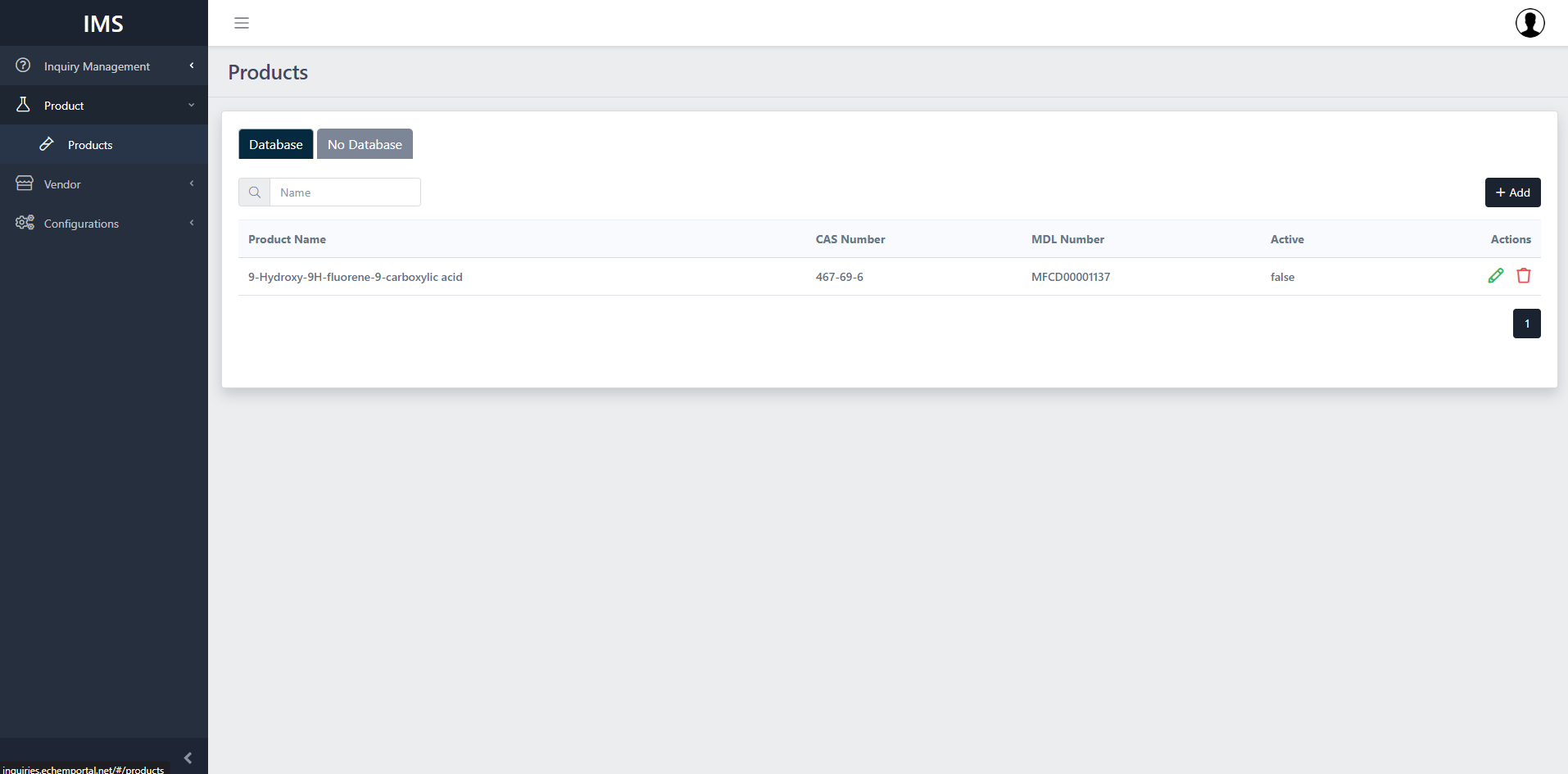Click the Vendor storefront icon

[x=25, y=183]
